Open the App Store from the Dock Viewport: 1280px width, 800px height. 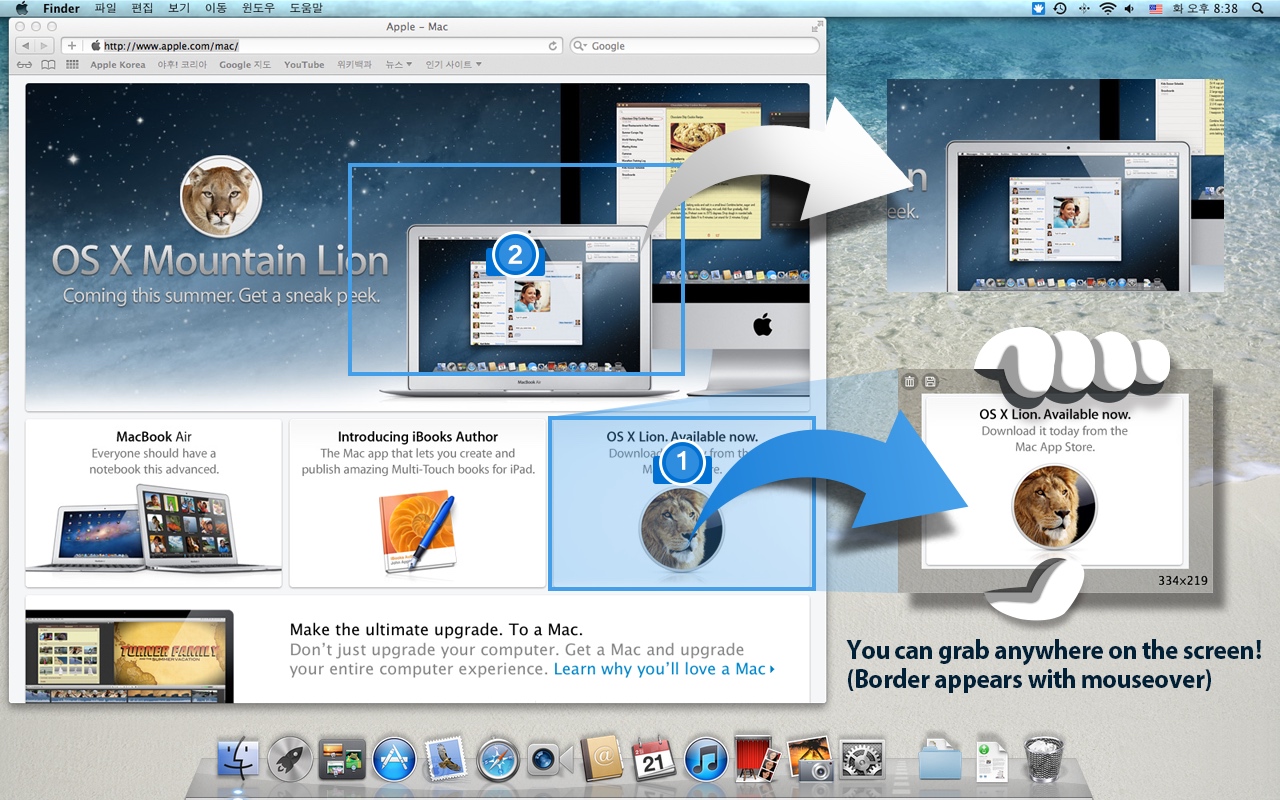click(x=394, y=759)
